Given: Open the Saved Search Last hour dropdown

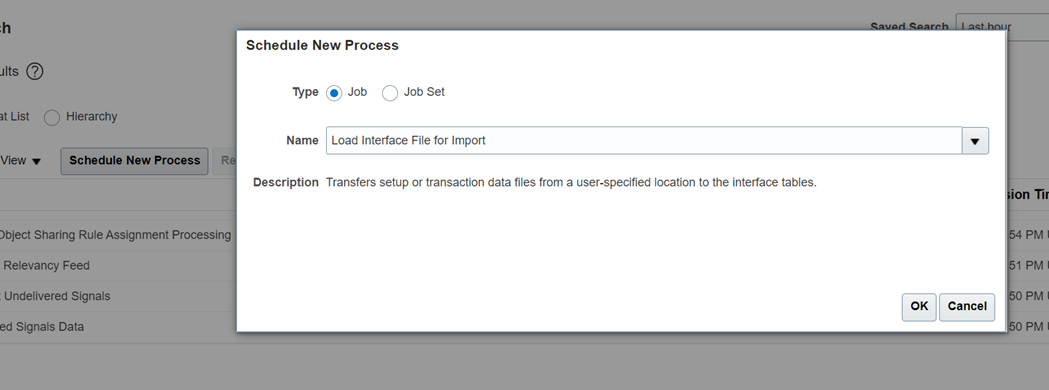Looking at the screenshot, I should [1002, 27].
